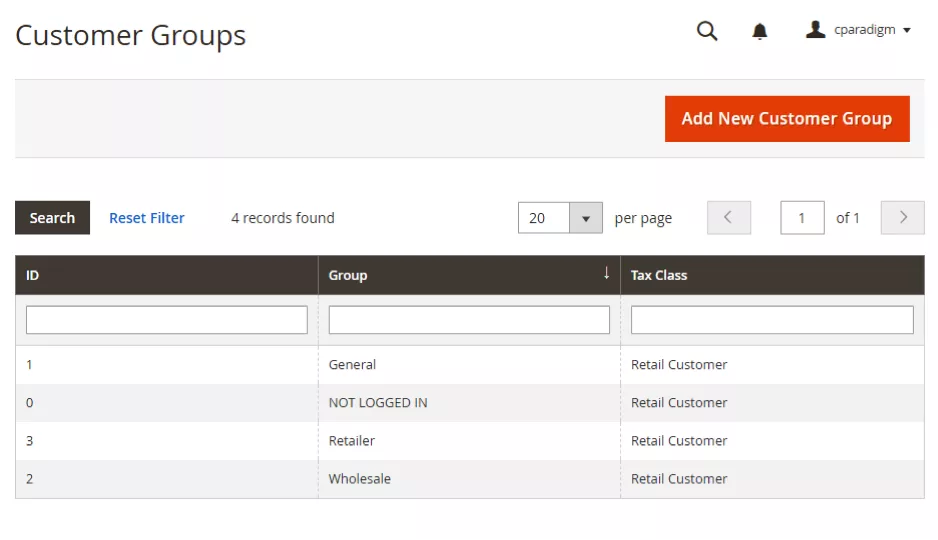The height and width of the screenshot is (540, 938).
Task: Toggle Group sort direction arrow
Action: (x=606, y=273)
